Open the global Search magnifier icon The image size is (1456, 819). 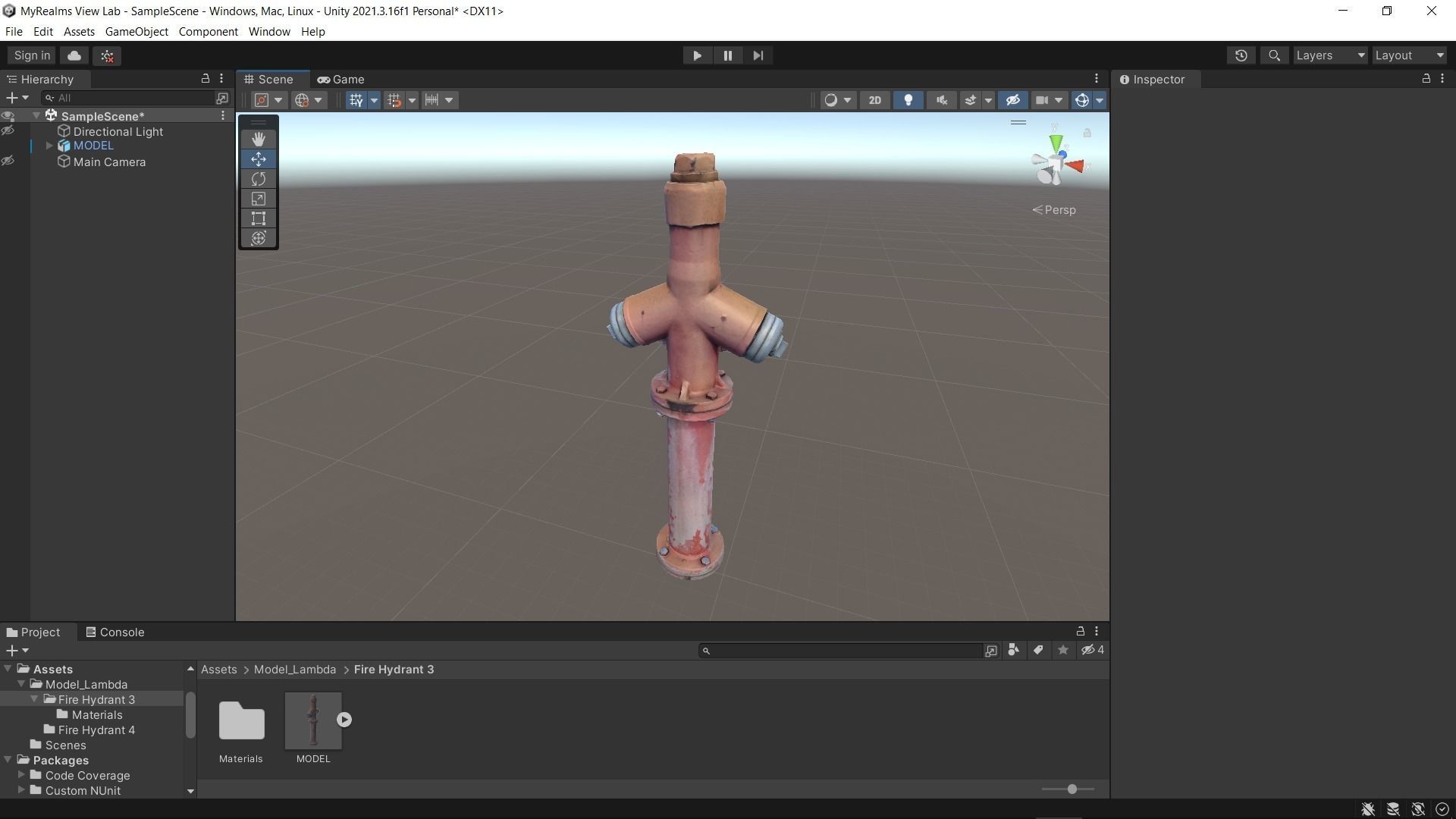coord(1274,55)
